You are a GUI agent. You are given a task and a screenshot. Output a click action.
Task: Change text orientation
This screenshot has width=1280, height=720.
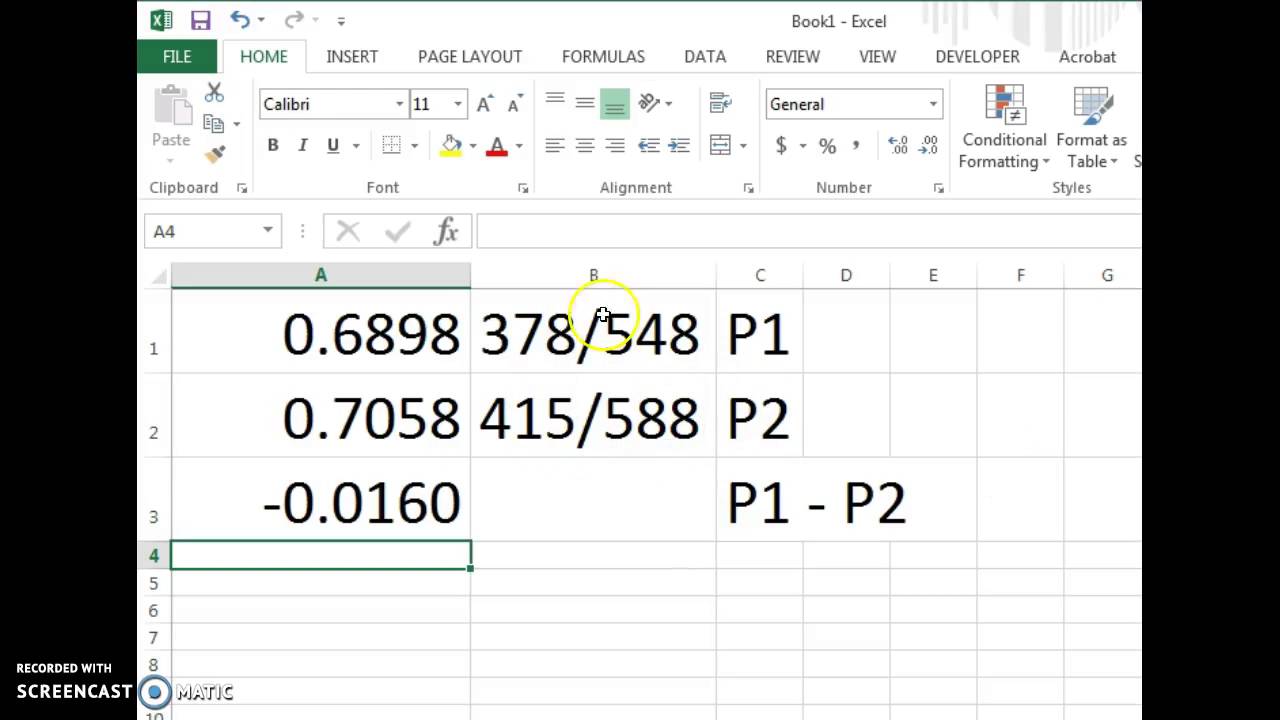point(649,103)
